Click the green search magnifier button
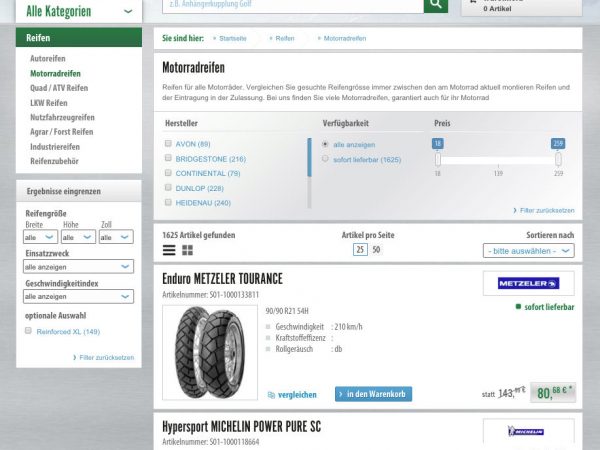Viewport: 600px width, 450px height. (x=435, y=5)
